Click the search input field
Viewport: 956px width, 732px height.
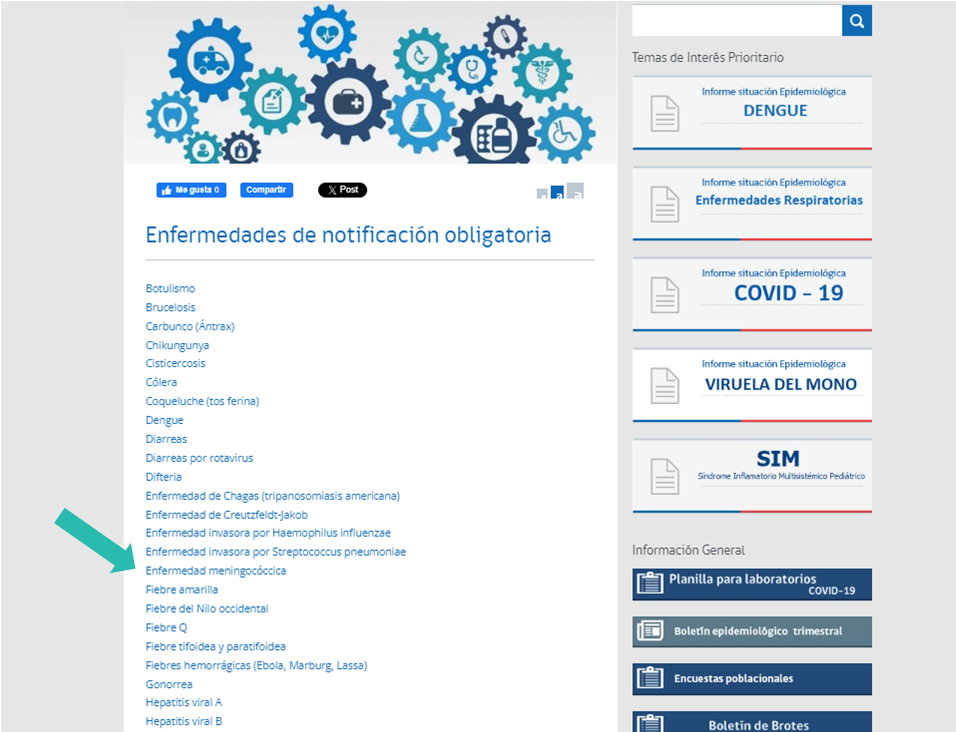[x=737, y=21]
